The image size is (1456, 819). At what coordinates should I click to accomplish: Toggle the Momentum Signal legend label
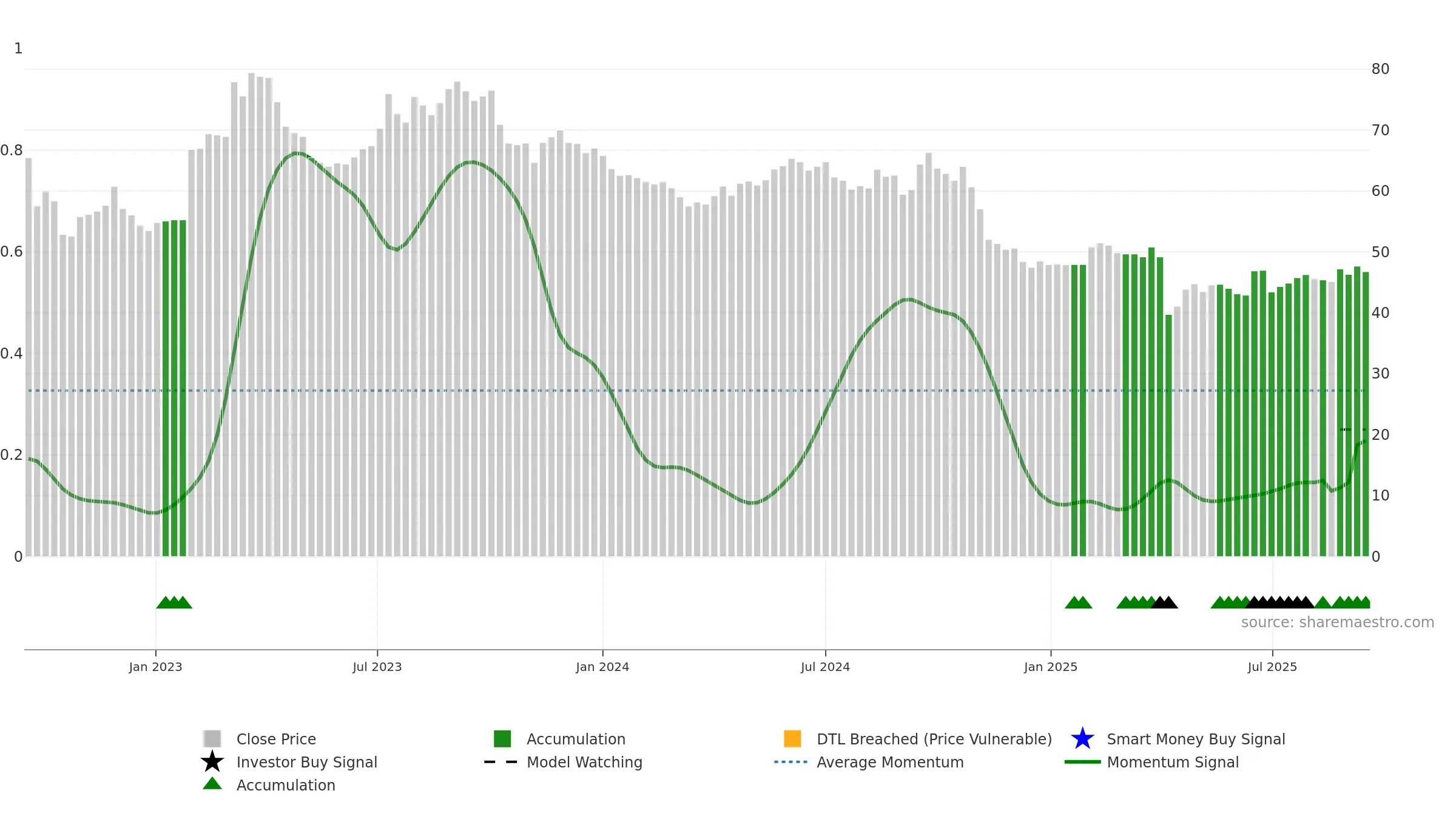(1173, 762)
